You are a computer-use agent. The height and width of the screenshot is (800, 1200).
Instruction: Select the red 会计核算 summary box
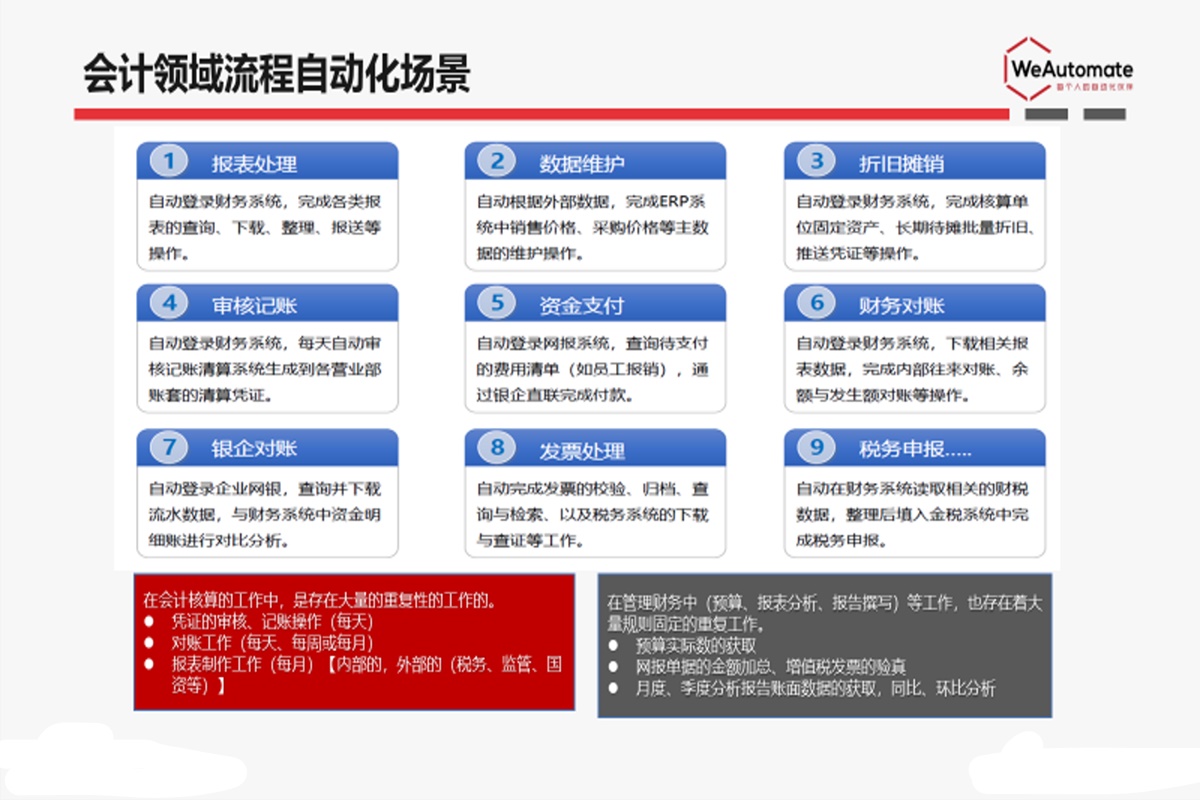(x=354, y=641)
